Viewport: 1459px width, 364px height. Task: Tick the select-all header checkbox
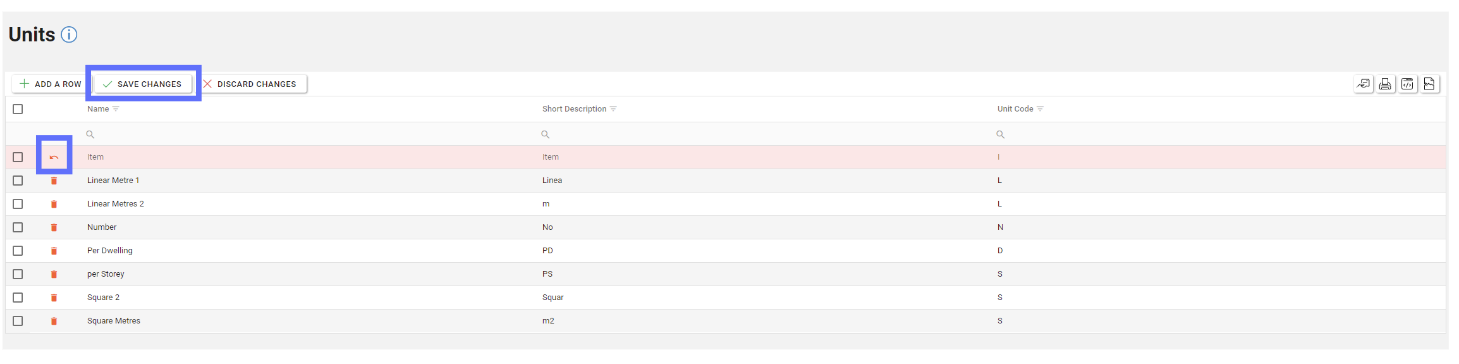pyautogui.click(x=18, y=109)
